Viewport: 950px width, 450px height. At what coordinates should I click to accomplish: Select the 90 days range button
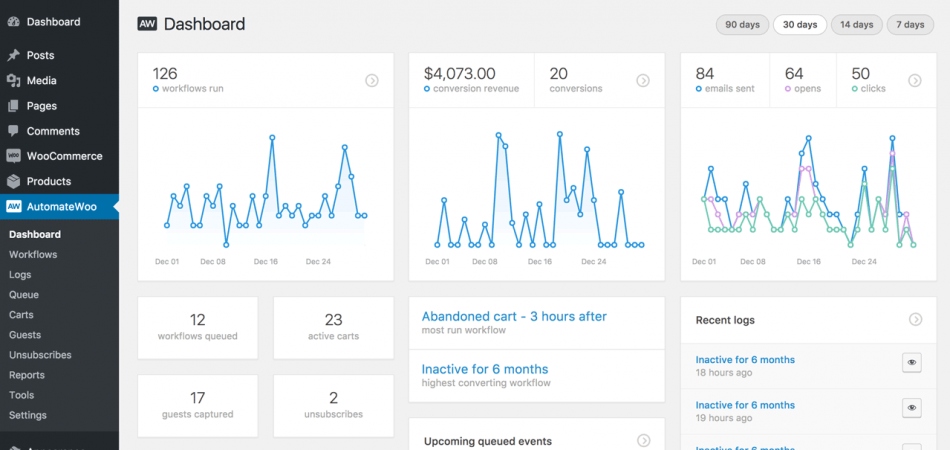tap(743, 25)
